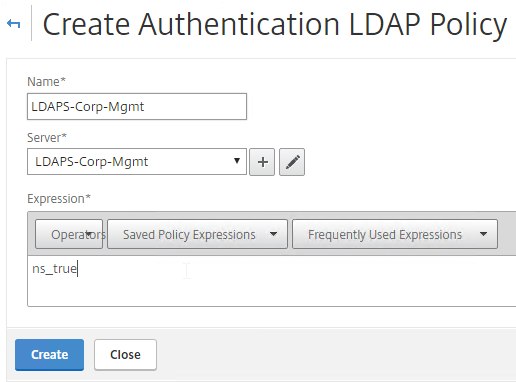
Task: Edit selected server using pencil icon
Action: 292,162
